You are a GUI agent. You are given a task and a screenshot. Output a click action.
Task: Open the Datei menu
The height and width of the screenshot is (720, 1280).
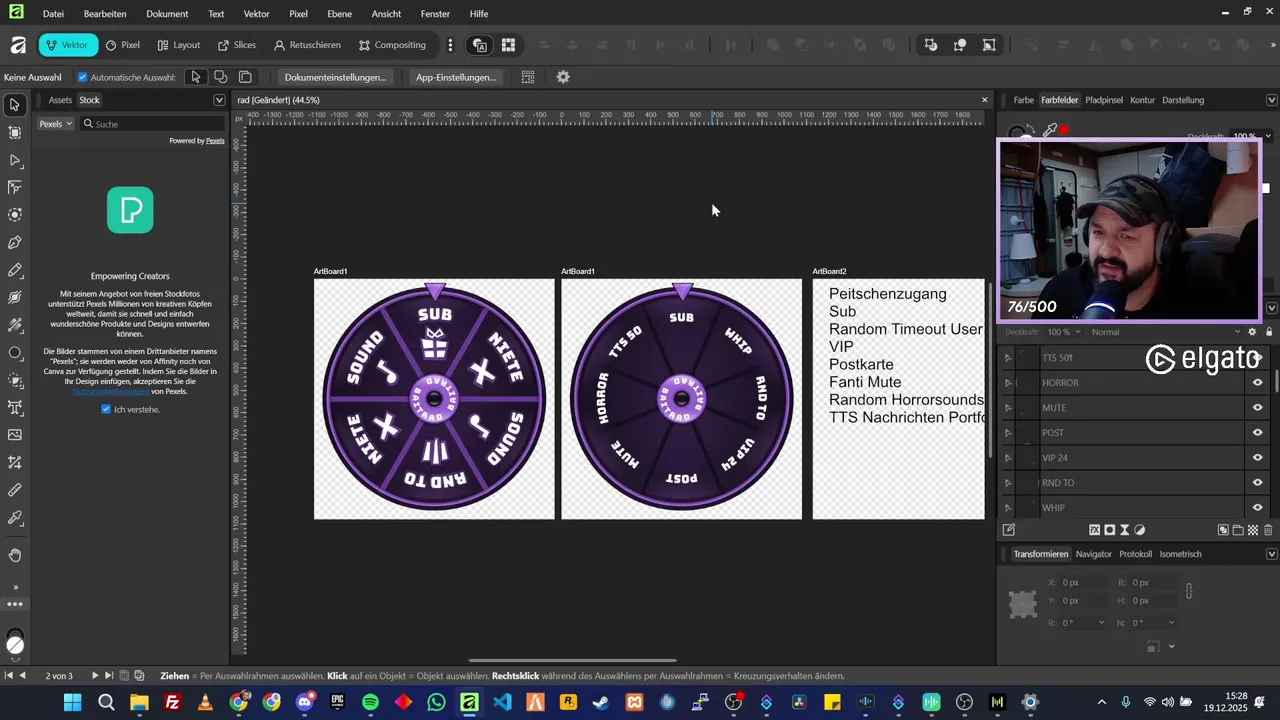(54, 14)
